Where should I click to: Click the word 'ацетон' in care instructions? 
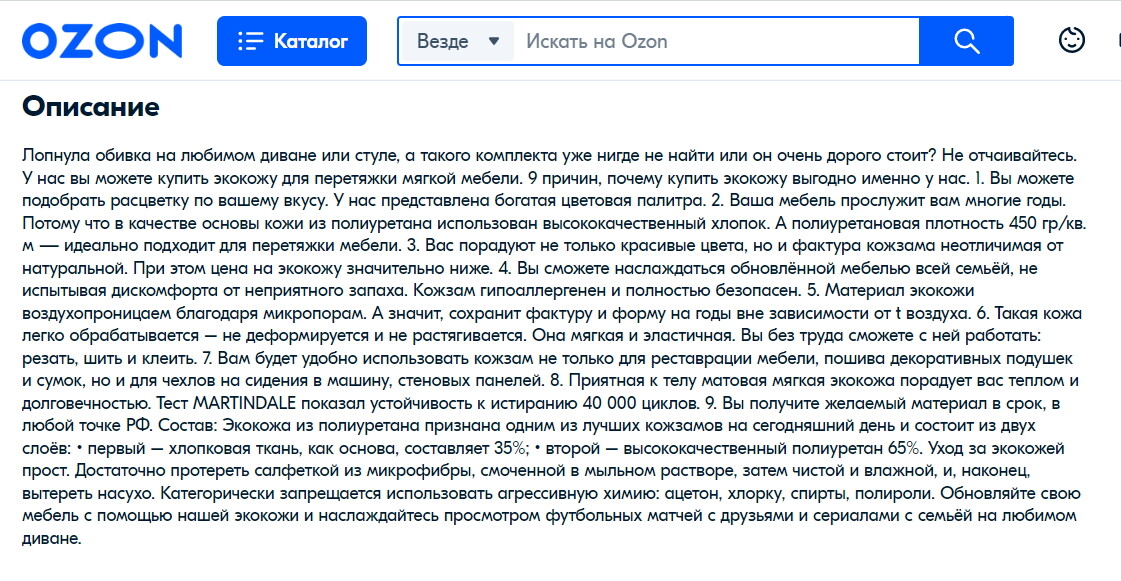click(688, 493)
